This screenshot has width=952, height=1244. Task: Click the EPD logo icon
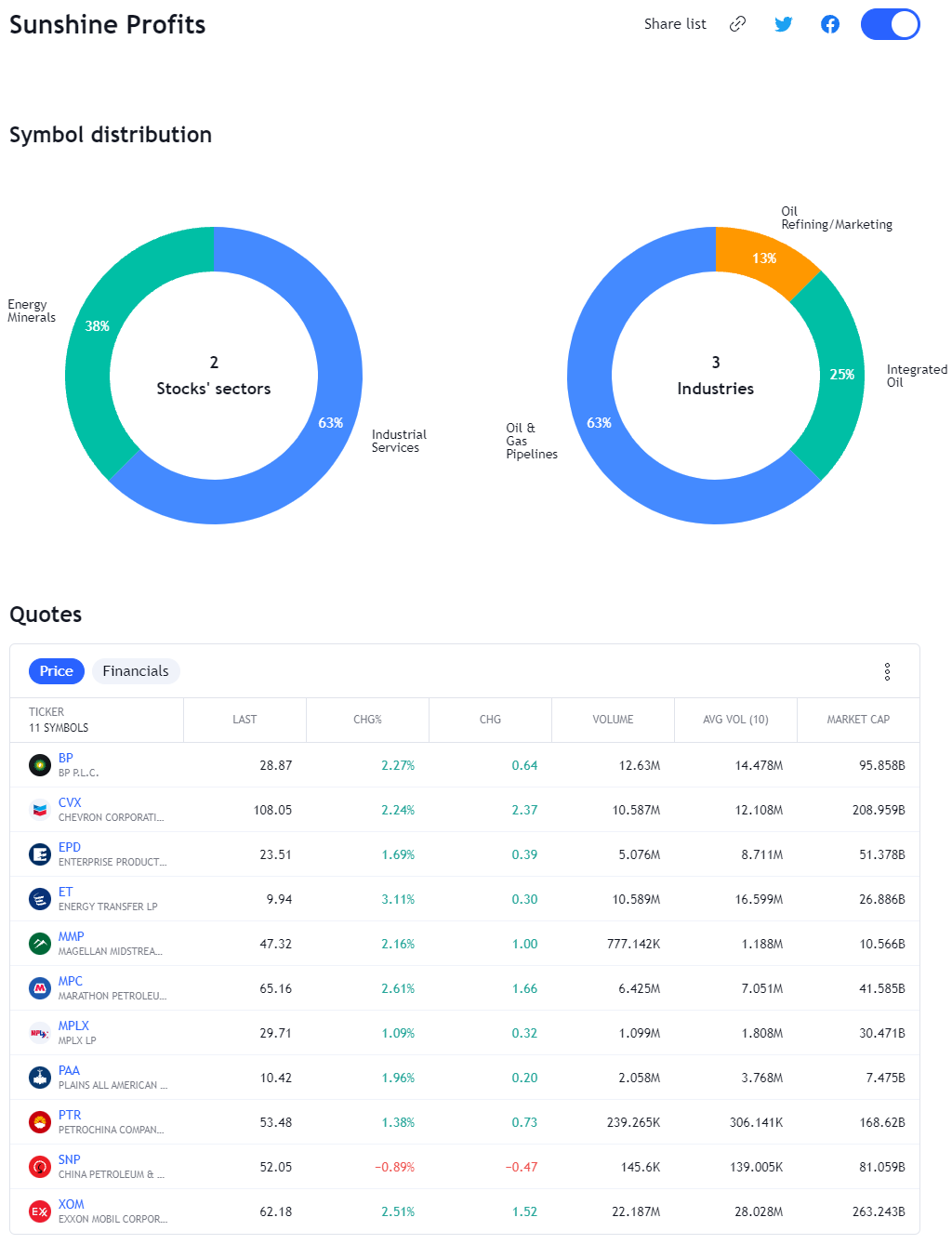[x=40, y=854]
